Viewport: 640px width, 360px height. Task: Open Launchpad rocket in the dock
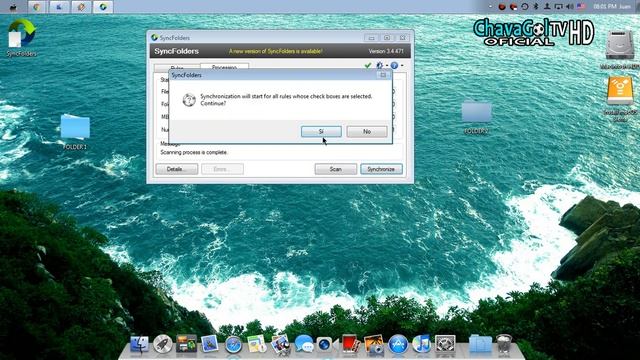pos(162,344)
